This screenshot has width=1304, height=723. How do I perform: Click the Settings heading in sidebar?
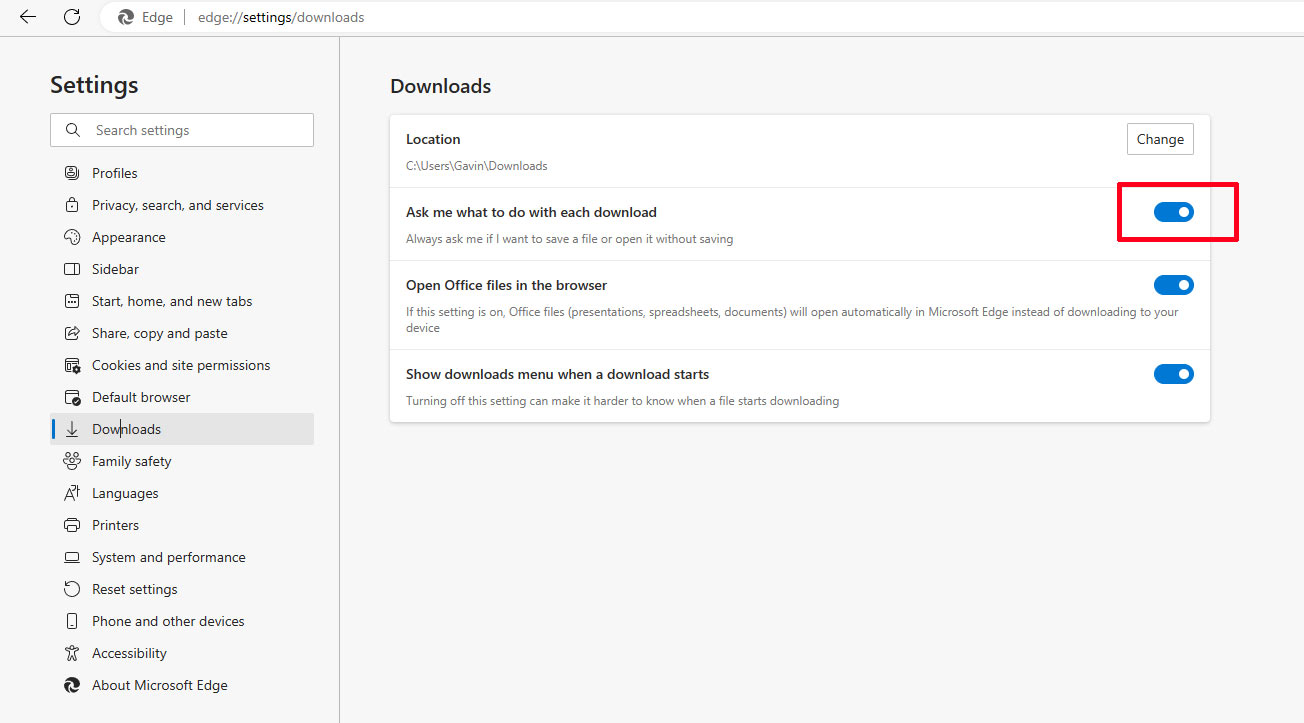point(94,85)
